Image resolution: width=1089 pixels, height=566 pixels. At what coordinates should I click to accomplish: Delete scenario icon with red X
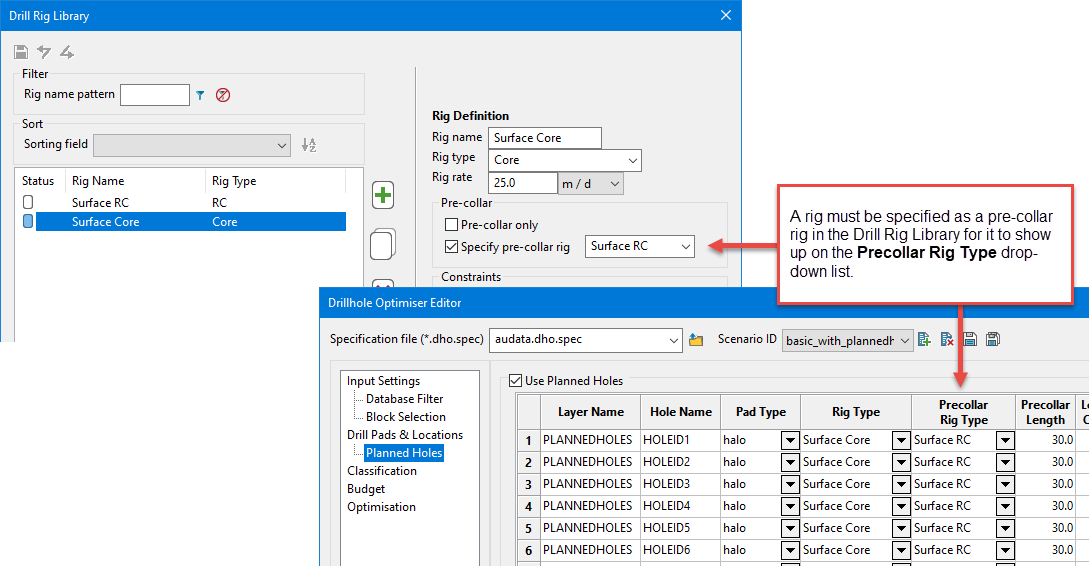click(x=947, y=340)
